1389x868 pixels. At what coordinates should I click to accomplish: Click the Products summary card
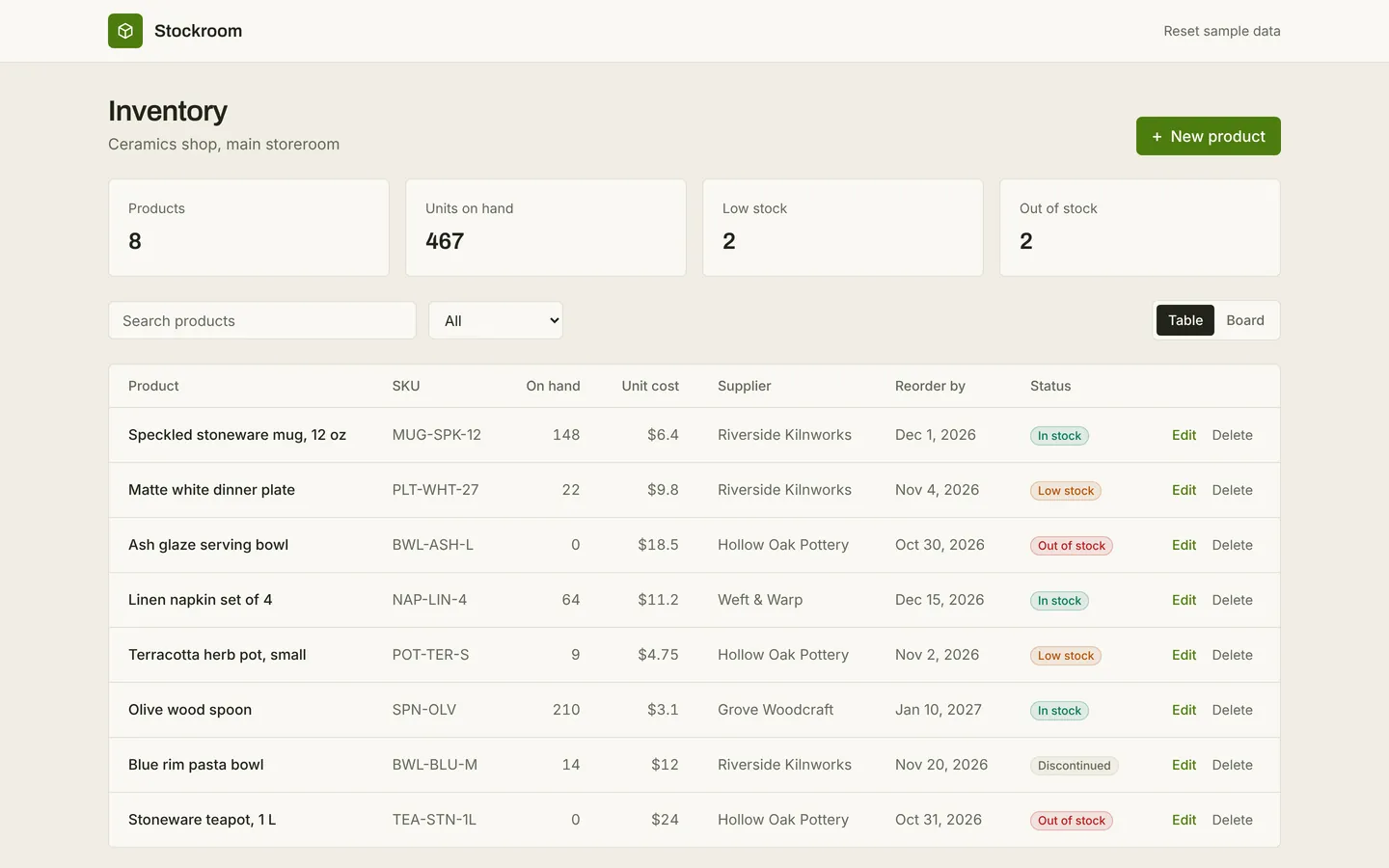(249, 228)
